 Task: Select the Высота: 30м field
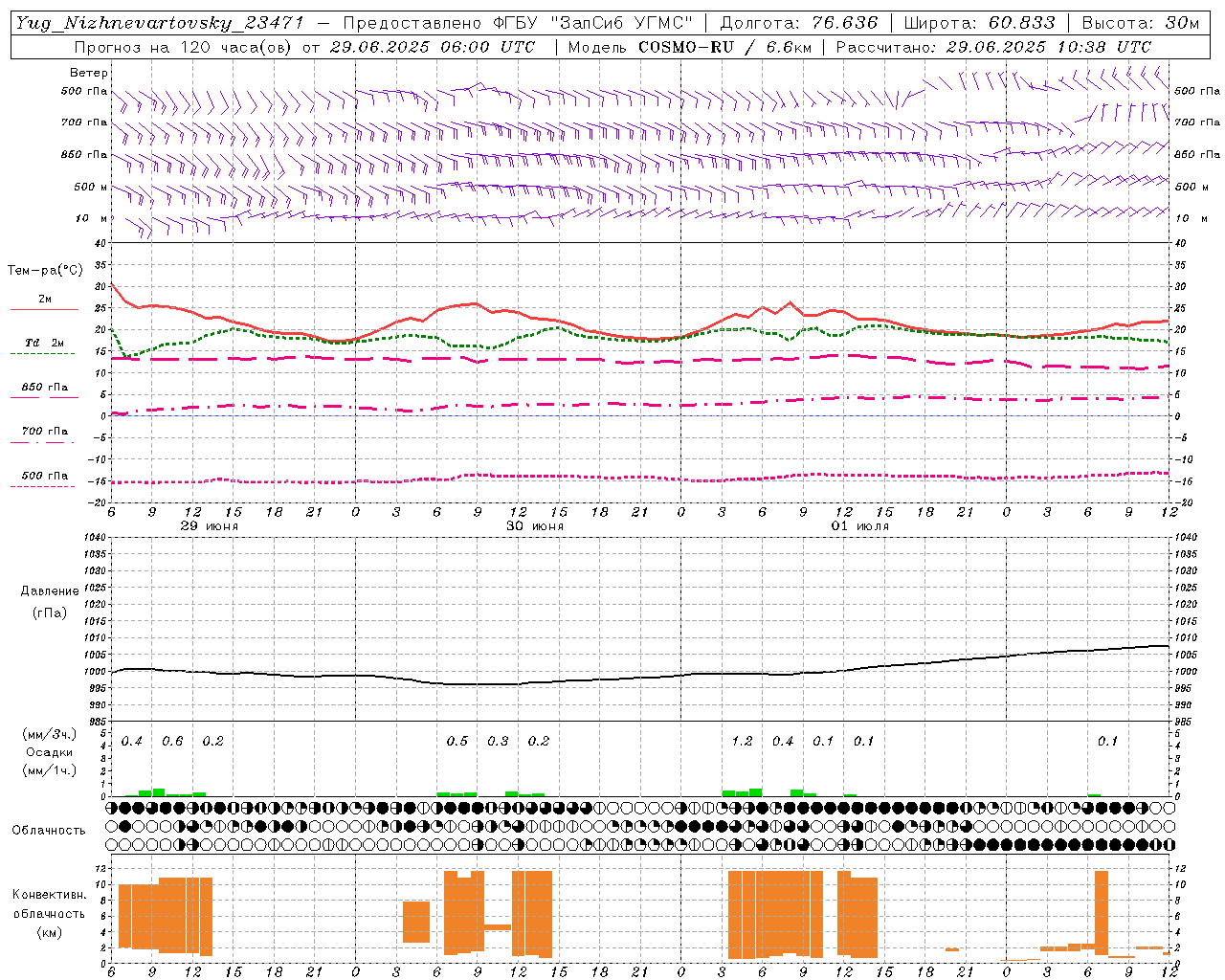[x=1140, y=23]
